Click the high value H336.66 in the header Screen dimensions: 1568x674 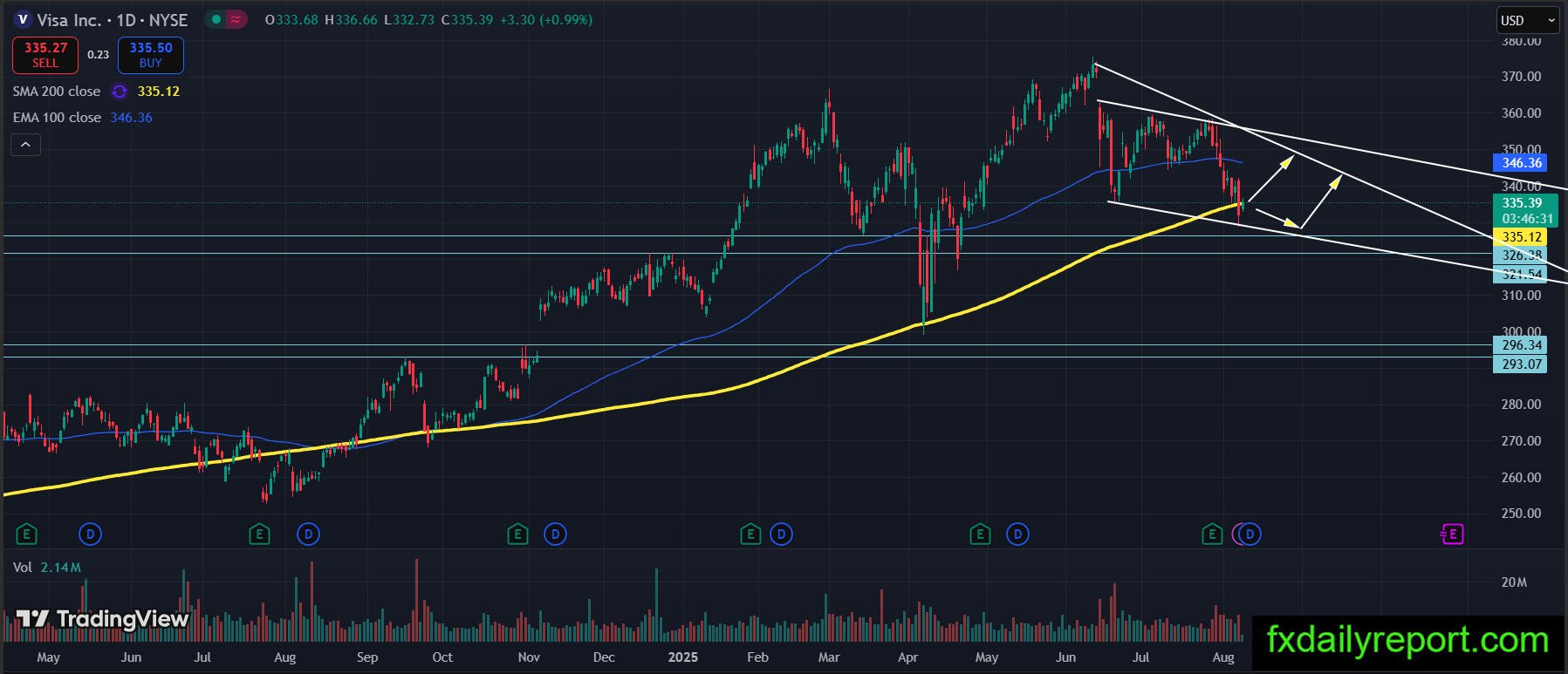(352, 19)
